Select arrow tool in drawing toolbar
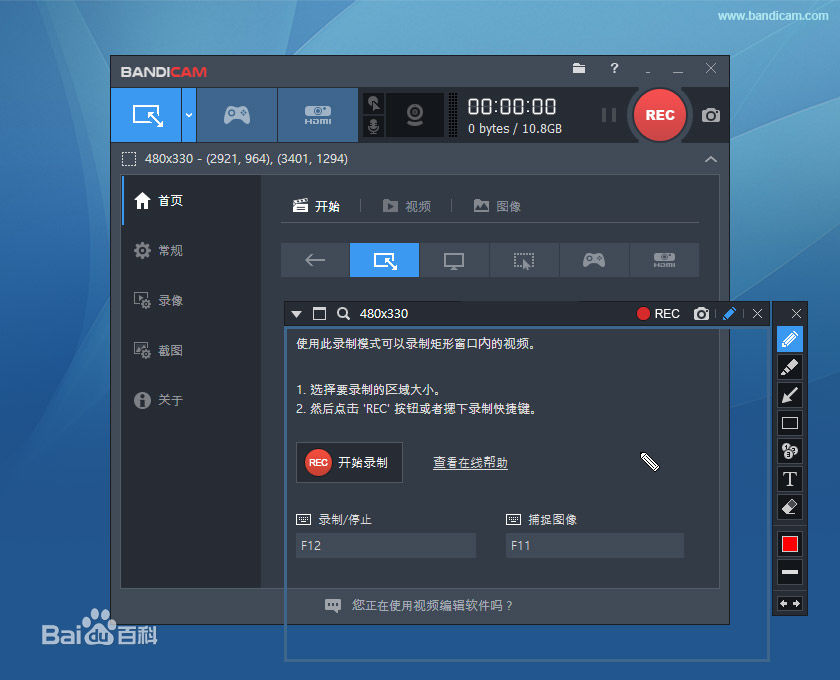 tap(790, 395)
